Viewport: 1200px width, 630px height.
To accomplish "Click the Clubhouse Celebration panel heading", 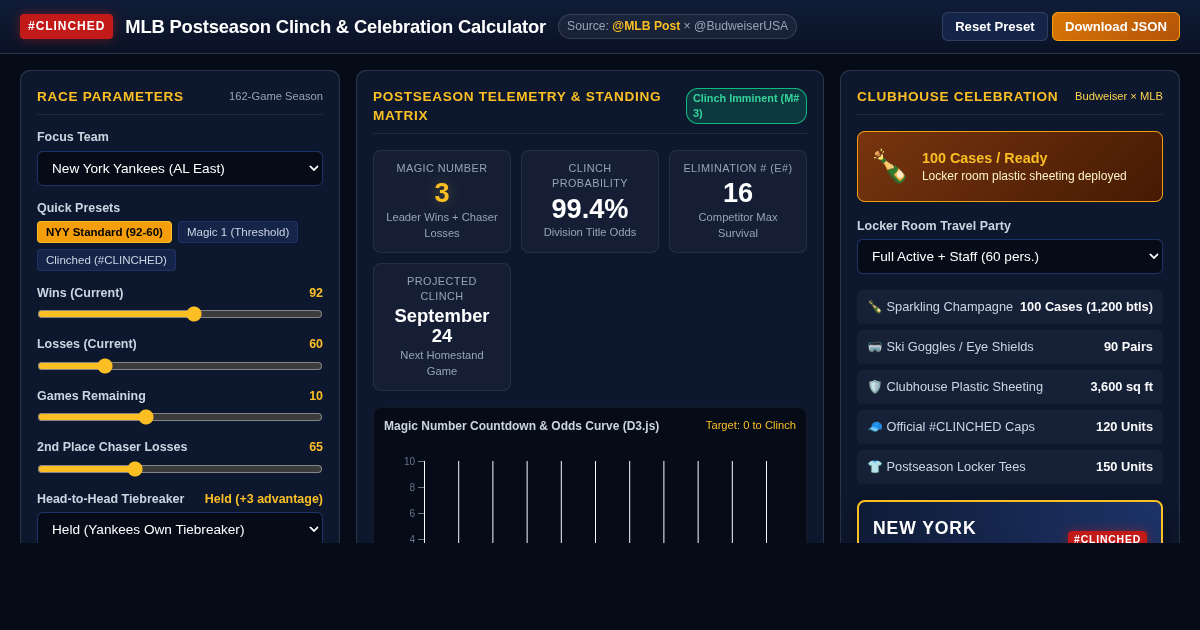I will (957, 96).
